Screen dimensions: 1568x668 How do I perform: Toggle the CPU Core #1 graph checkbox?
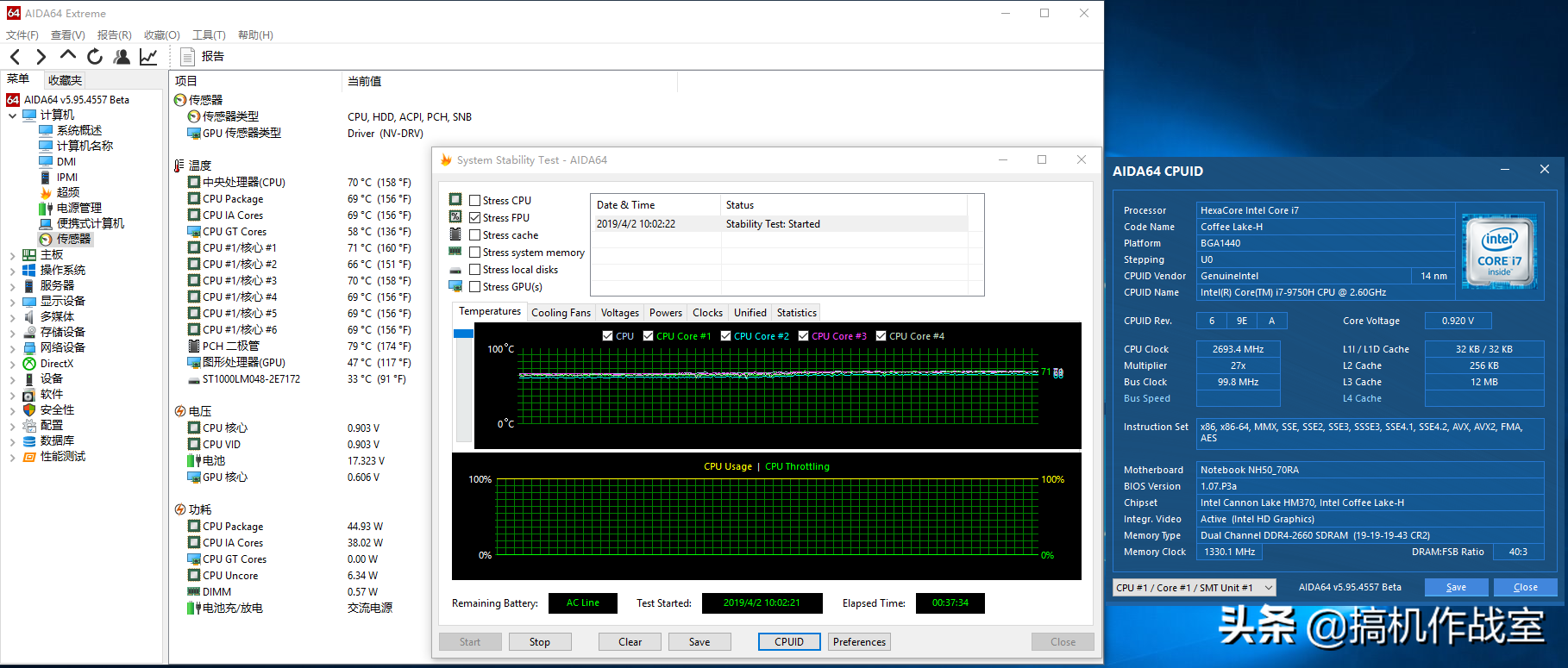coord(649,336)
